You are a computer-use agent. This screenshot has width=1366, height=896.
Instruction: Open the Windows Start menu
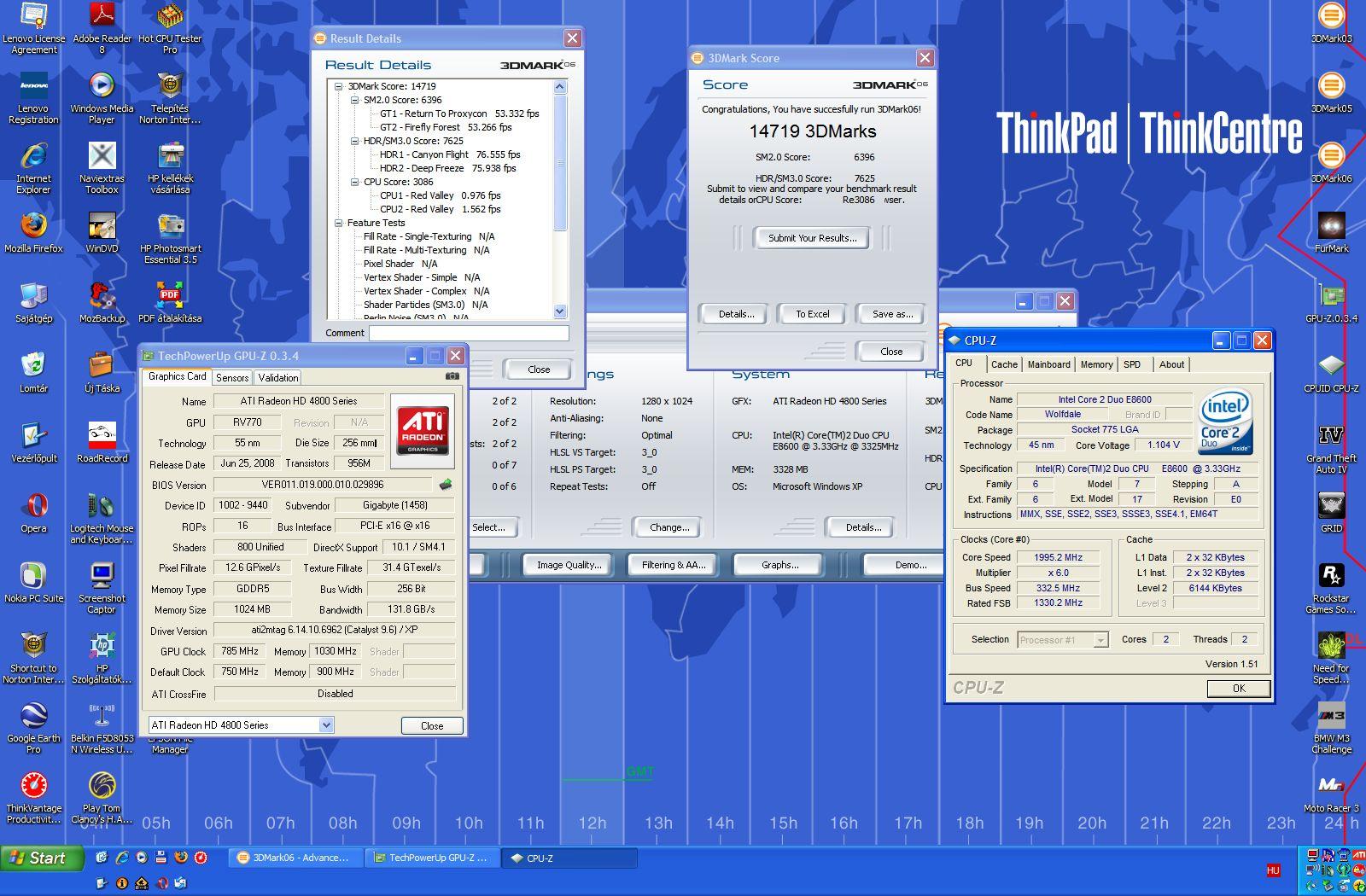[x=43, y=858]
